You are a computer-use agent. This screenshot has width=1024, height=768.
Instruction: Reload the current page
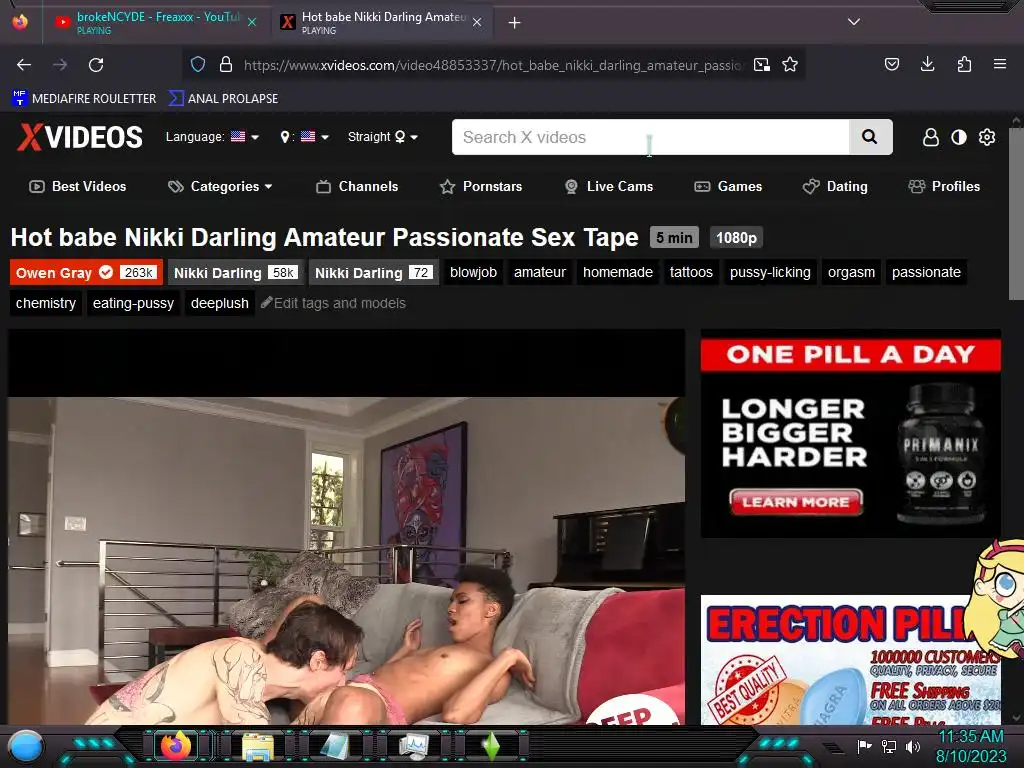[x=96, y=65]
